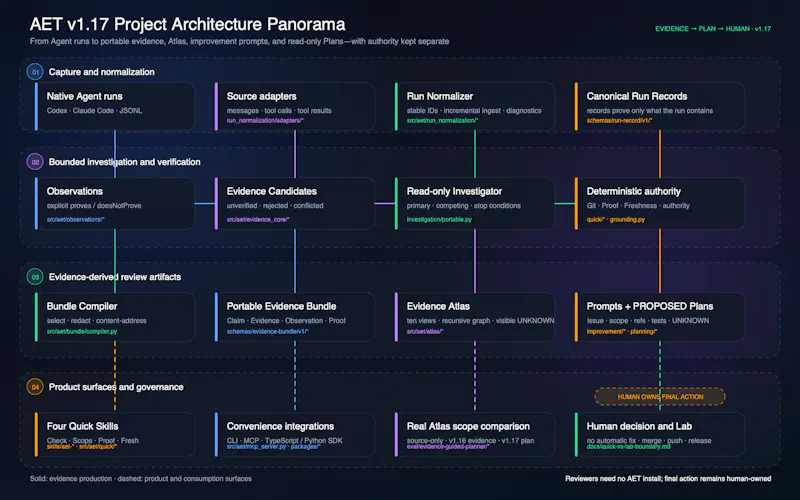This screenshot has height=500, width=800.
Task: Click 'select · redact · content-address' text
Action: pyautogui.click(x=96, y=321)
